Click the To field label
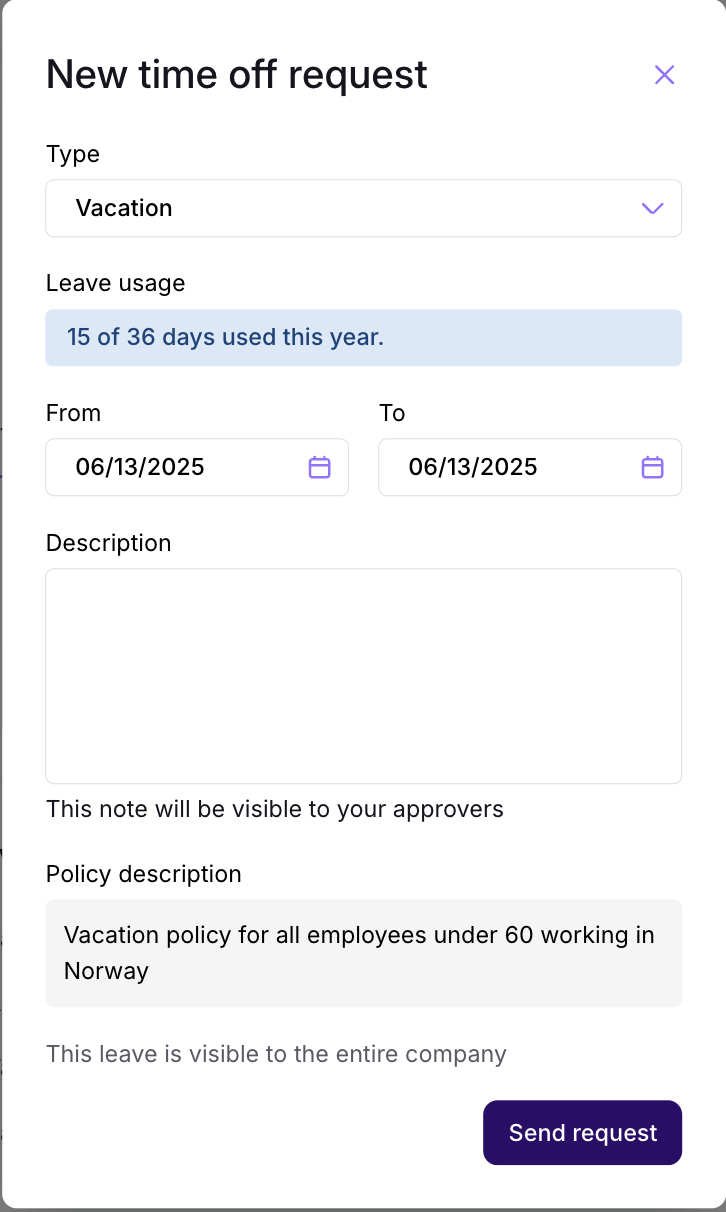 coord(392,413)
